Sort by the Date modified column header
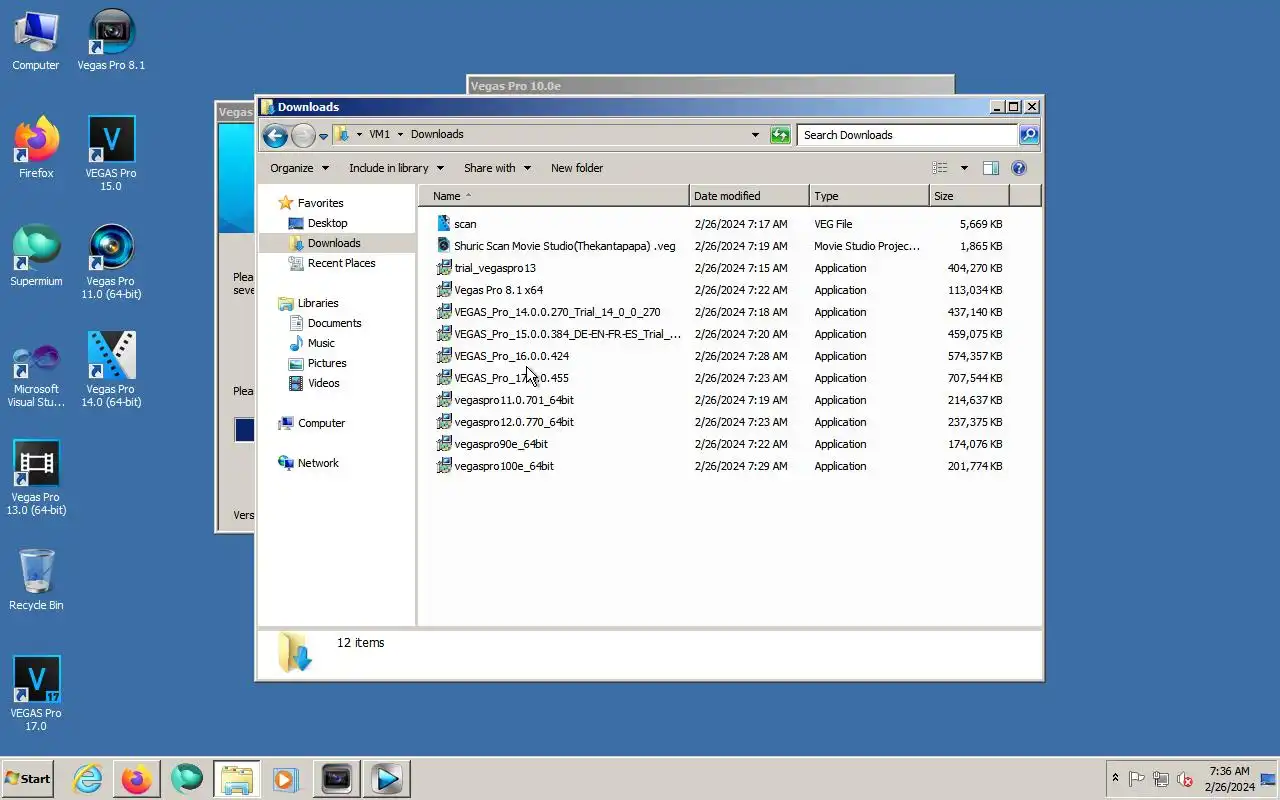 (x=749, y=196)
